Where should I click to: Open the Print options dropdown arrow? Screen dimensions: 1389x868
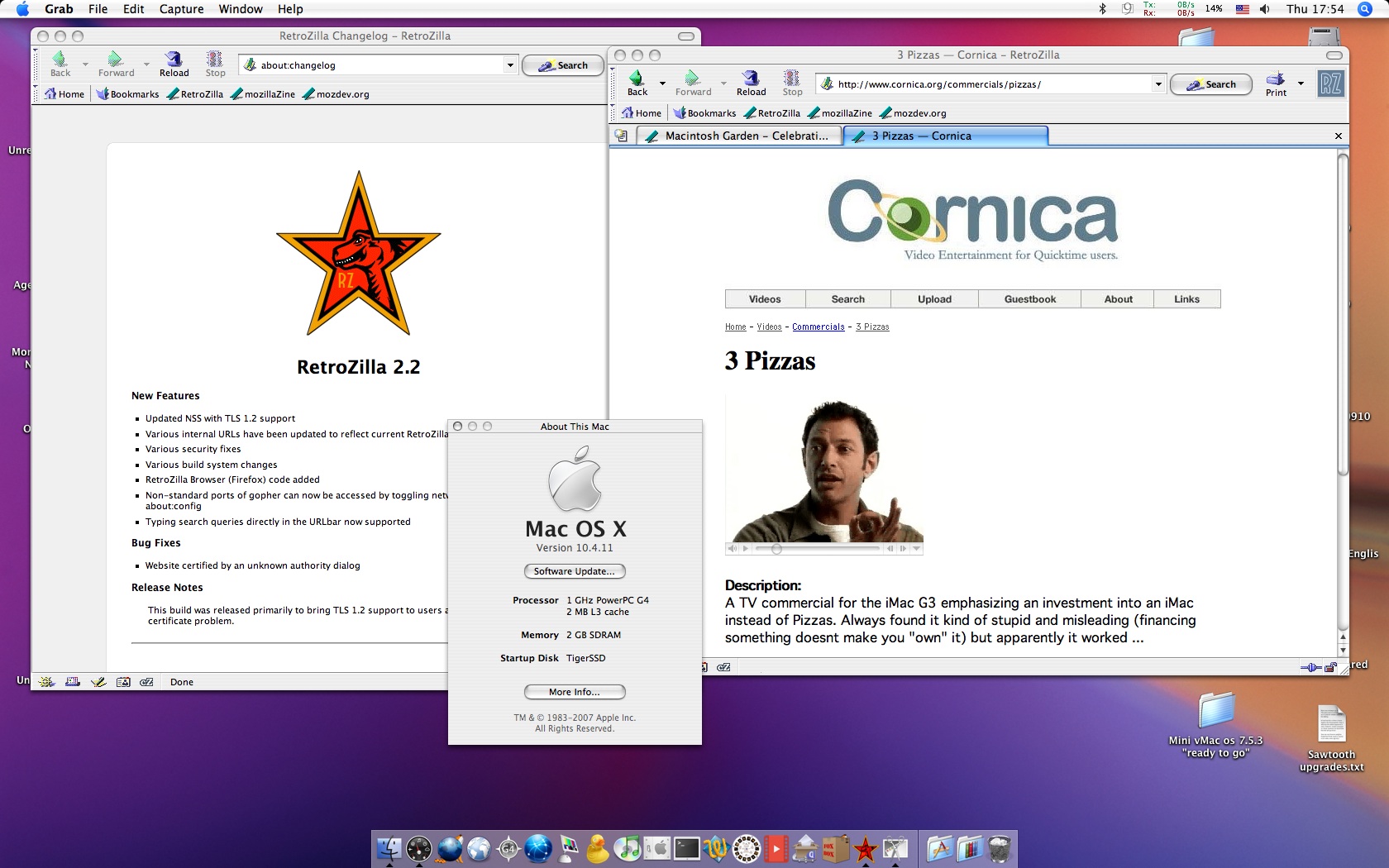tap(1301, 83)
